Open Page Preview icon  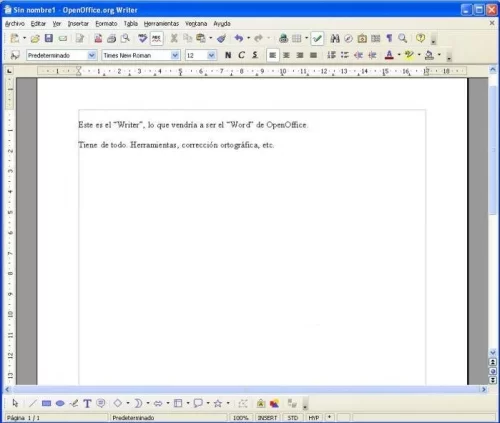click(x=125, y=38)
